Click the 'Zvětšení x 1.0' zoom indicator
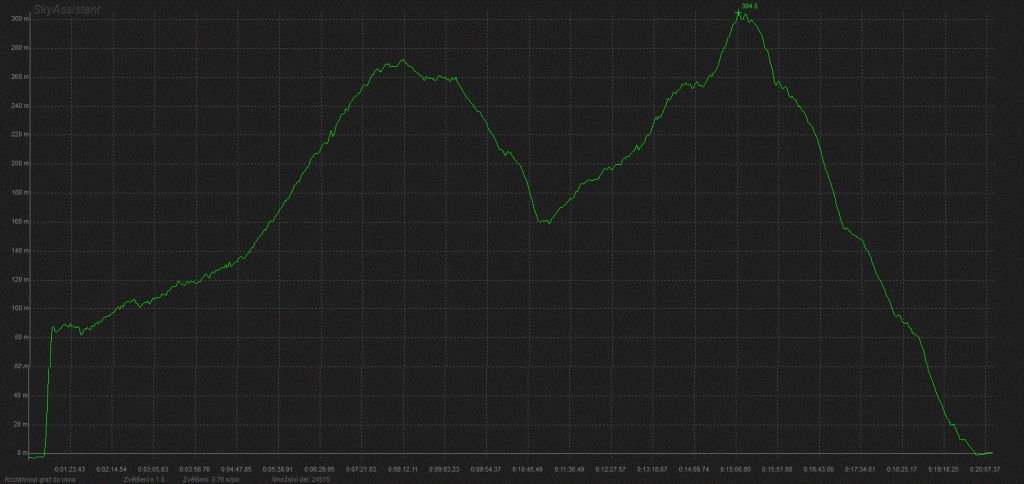 coord(144,479)
